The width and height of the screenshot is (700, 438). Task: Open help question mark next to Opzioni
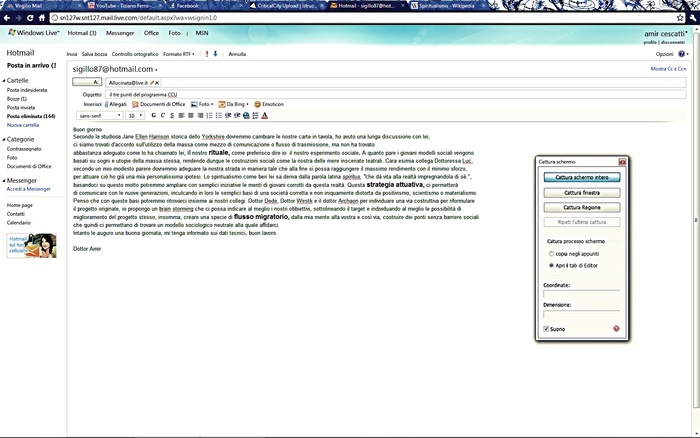click(681, 54)
